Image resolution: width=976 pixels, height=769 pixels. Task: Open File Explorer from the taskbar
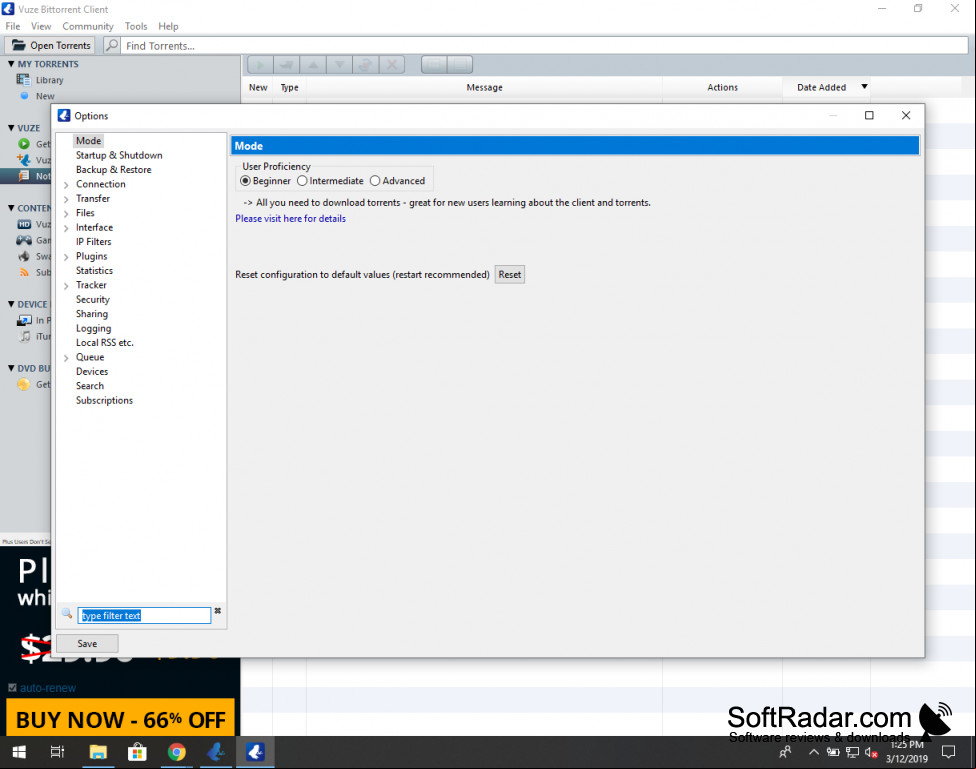(98, 752)
